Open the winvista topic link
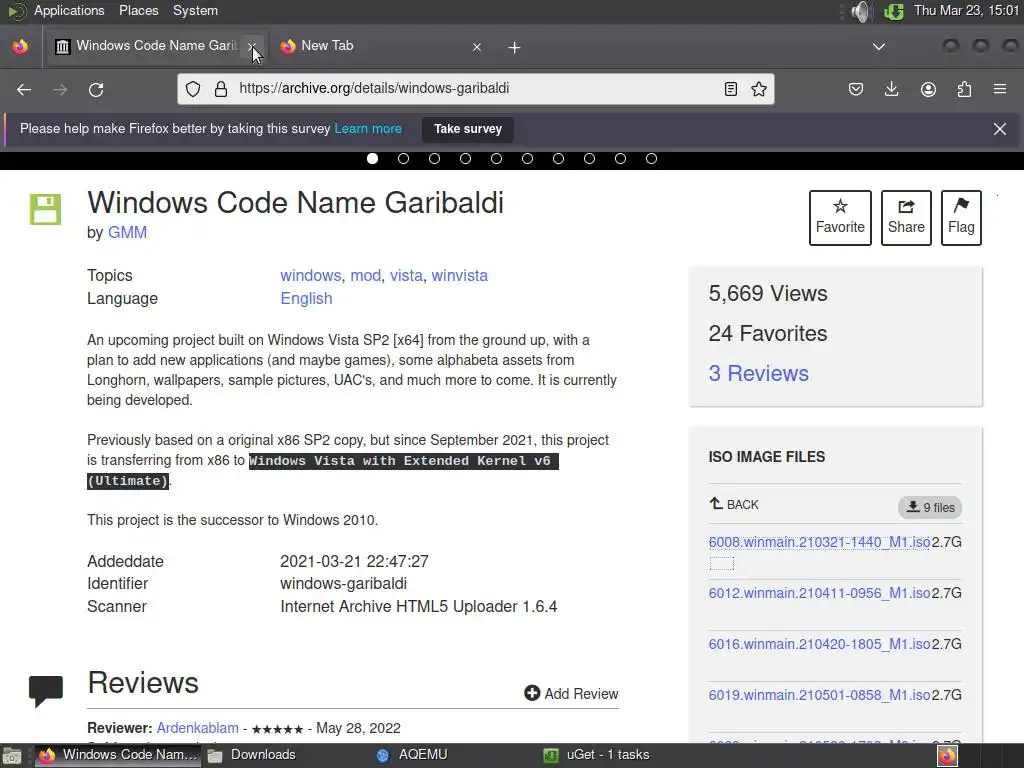1024x768 pixels. tap(460, 276)
